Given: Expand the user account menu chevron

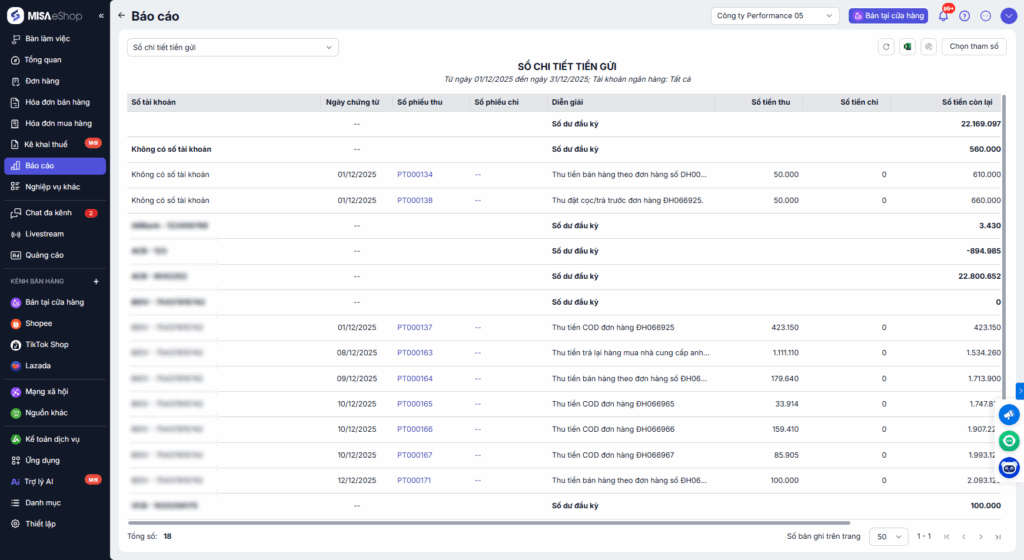Looking at the screenshot, I should [x=1006, y=16].
